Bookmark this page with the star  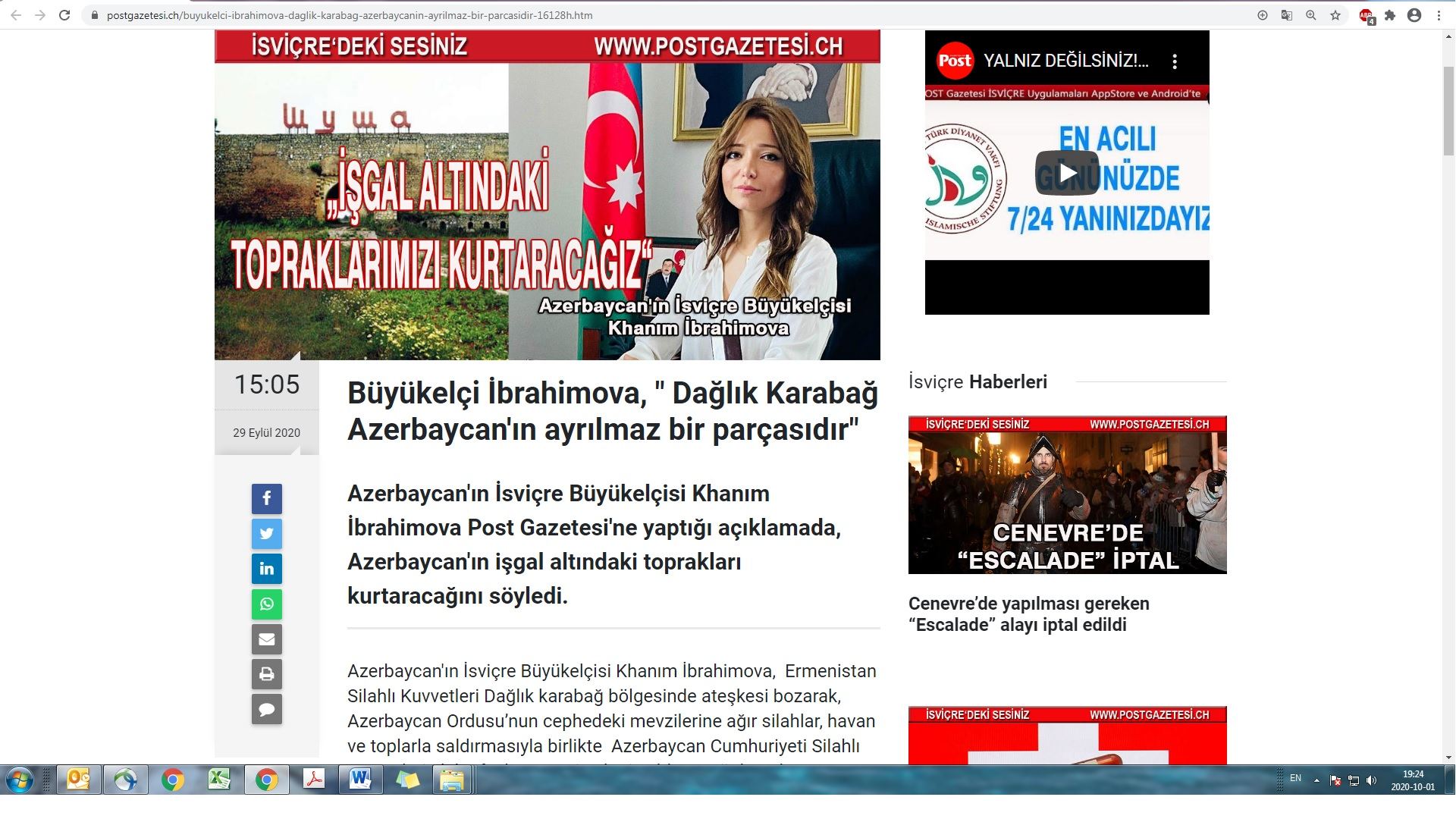[x=1335, y=15]
